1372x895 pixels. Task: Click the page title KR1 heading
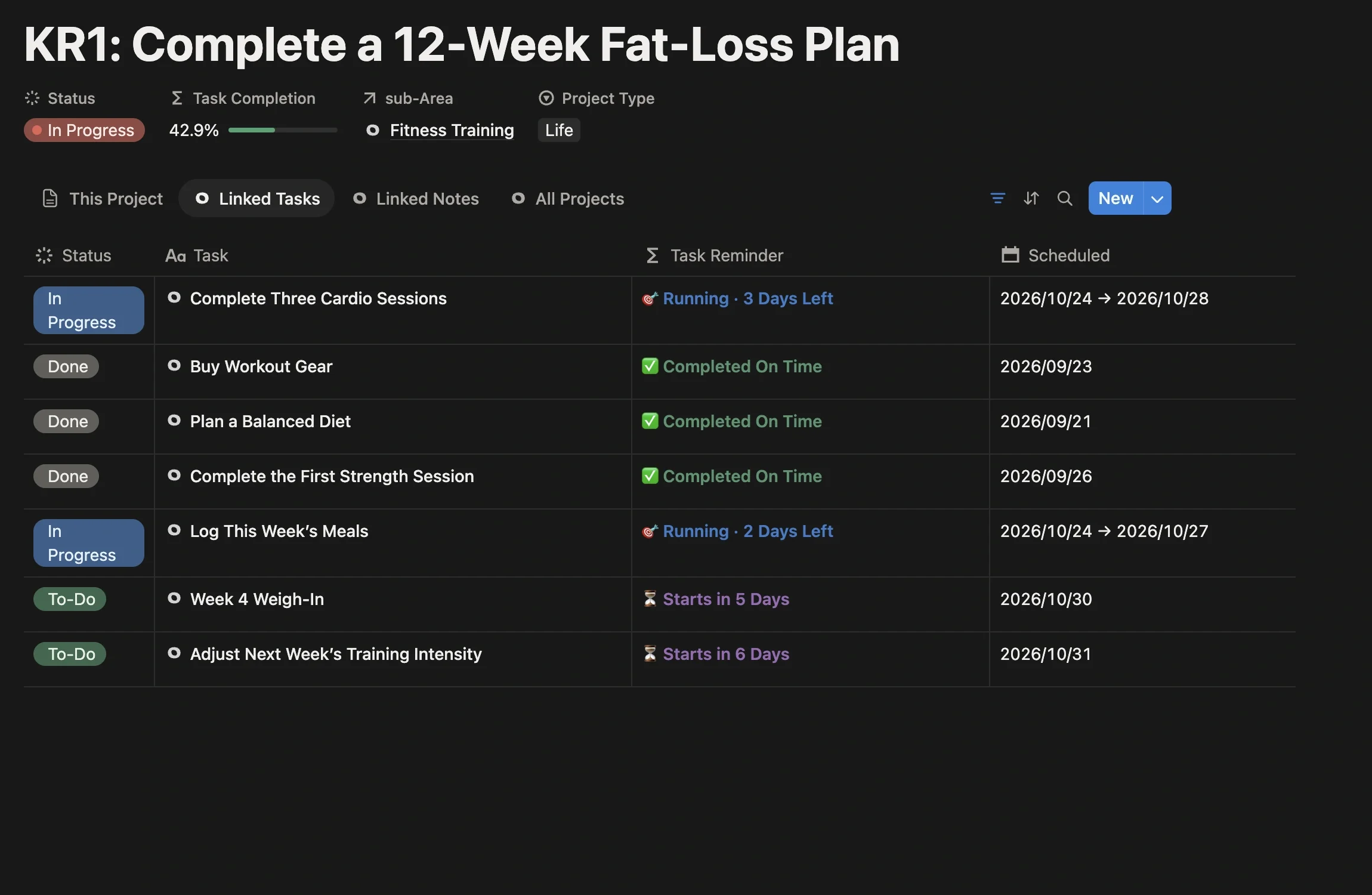coord(461,44)
